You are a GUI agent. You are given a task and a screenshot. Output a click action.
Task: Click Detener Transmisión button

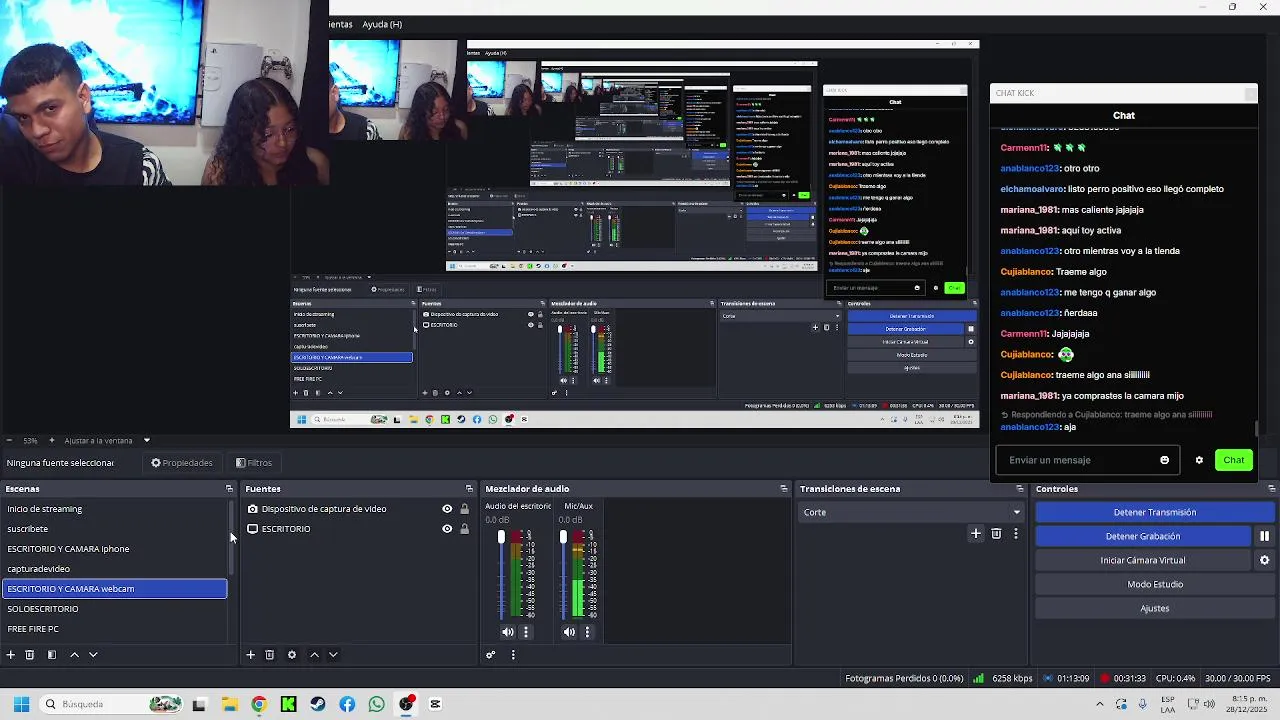[1155, 512]
